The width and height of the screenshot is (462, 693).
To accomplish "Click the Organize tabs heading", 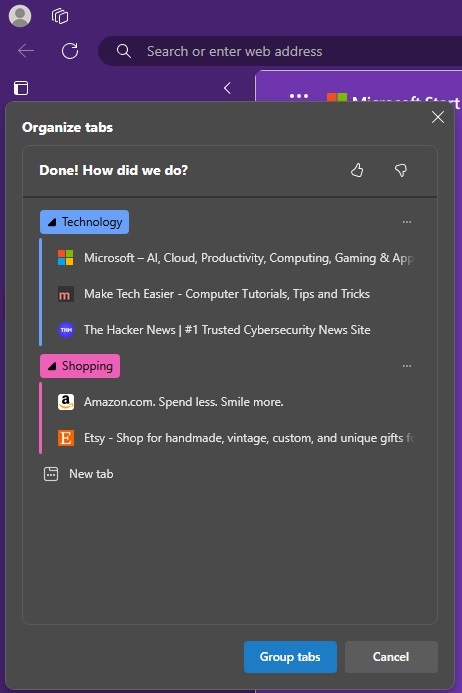I will tap(68, 127).
